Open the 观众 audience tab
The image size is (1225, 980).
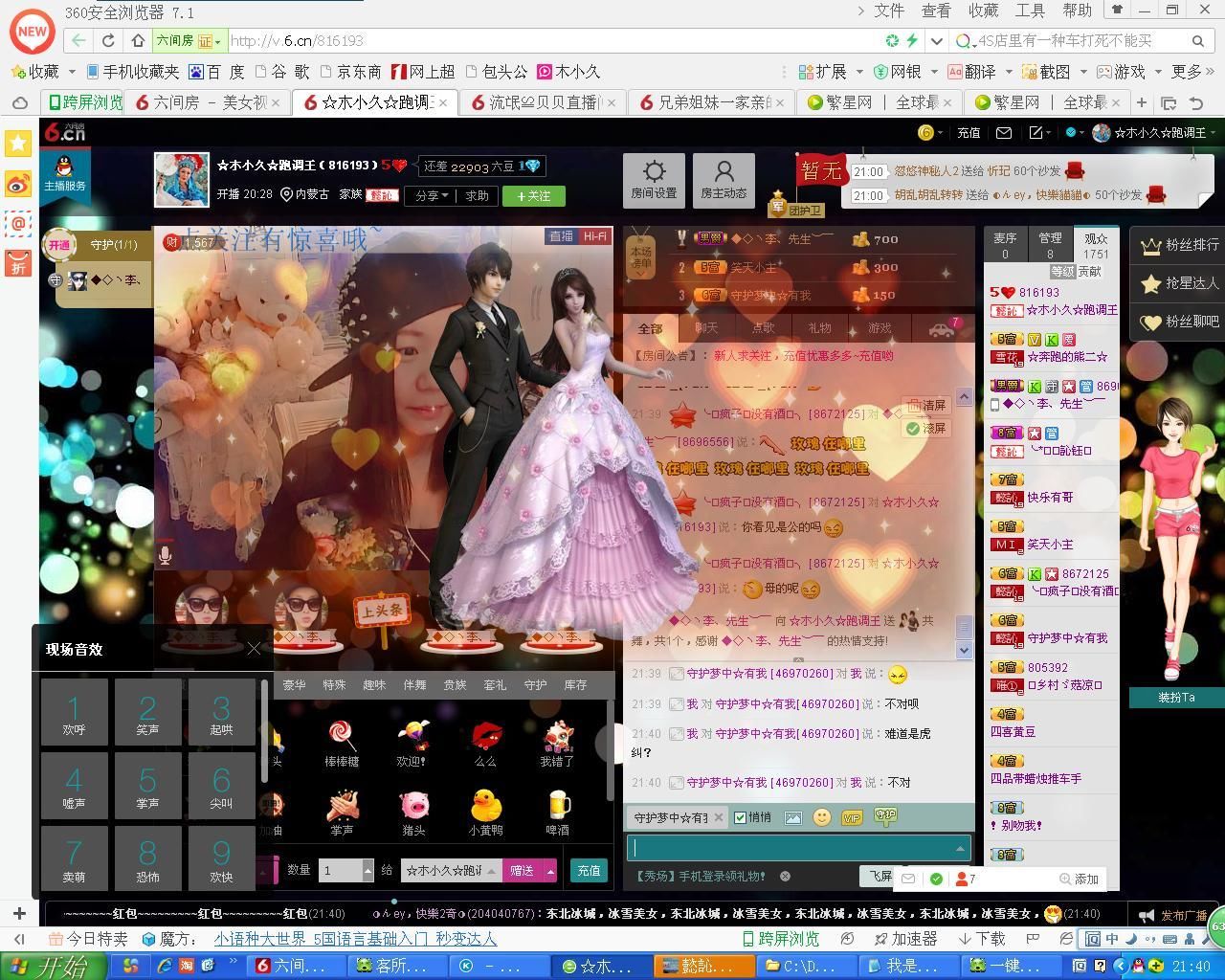point(1096,245)
